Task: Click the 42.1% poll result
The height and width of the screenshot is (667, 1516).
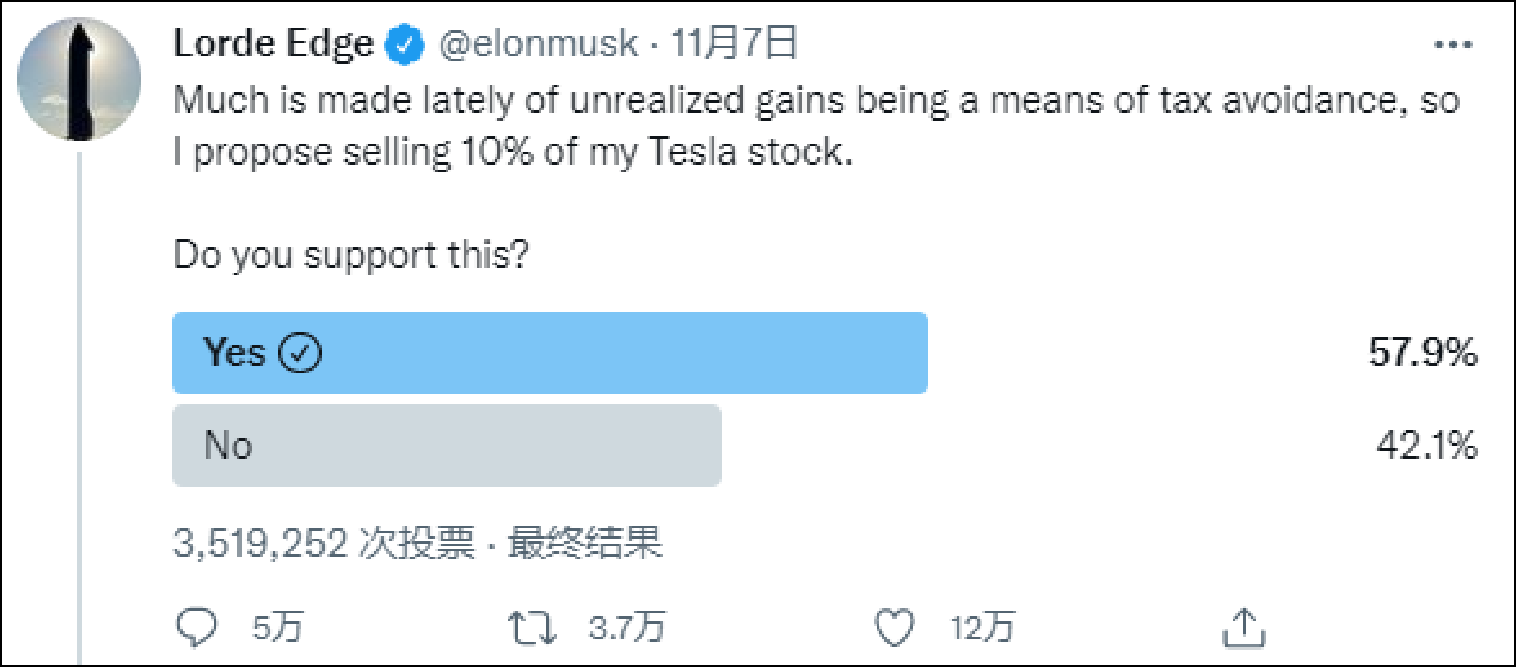Action: click(x=1426, y=445)
